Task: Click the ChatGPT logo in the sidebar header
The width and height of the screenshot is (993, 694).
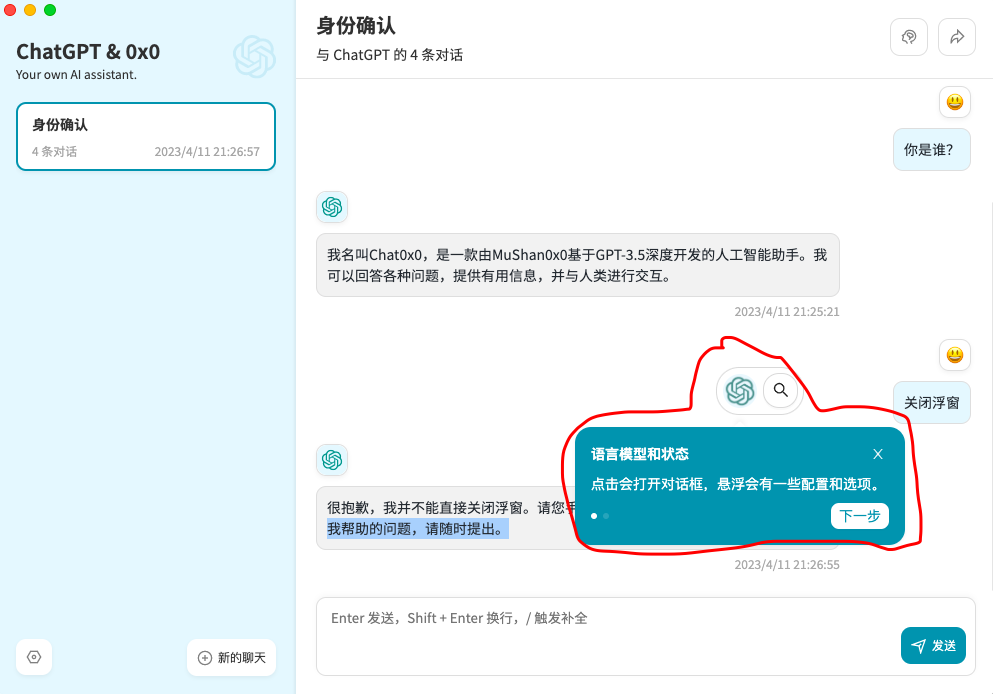Action: (255, 57)
